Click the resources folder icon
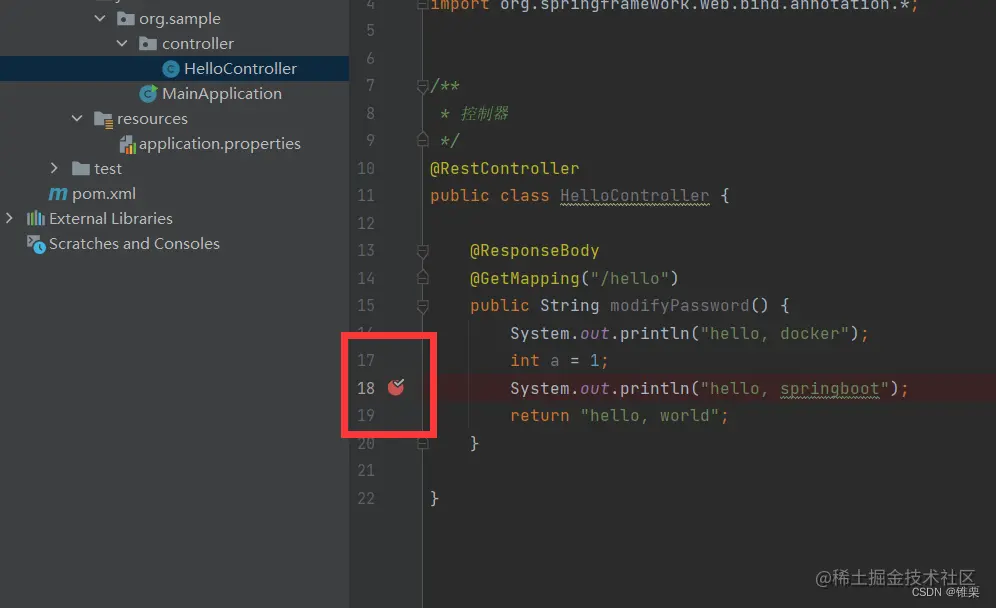The image size is (996, 608). pyautogui.click(x=104, y=119)
